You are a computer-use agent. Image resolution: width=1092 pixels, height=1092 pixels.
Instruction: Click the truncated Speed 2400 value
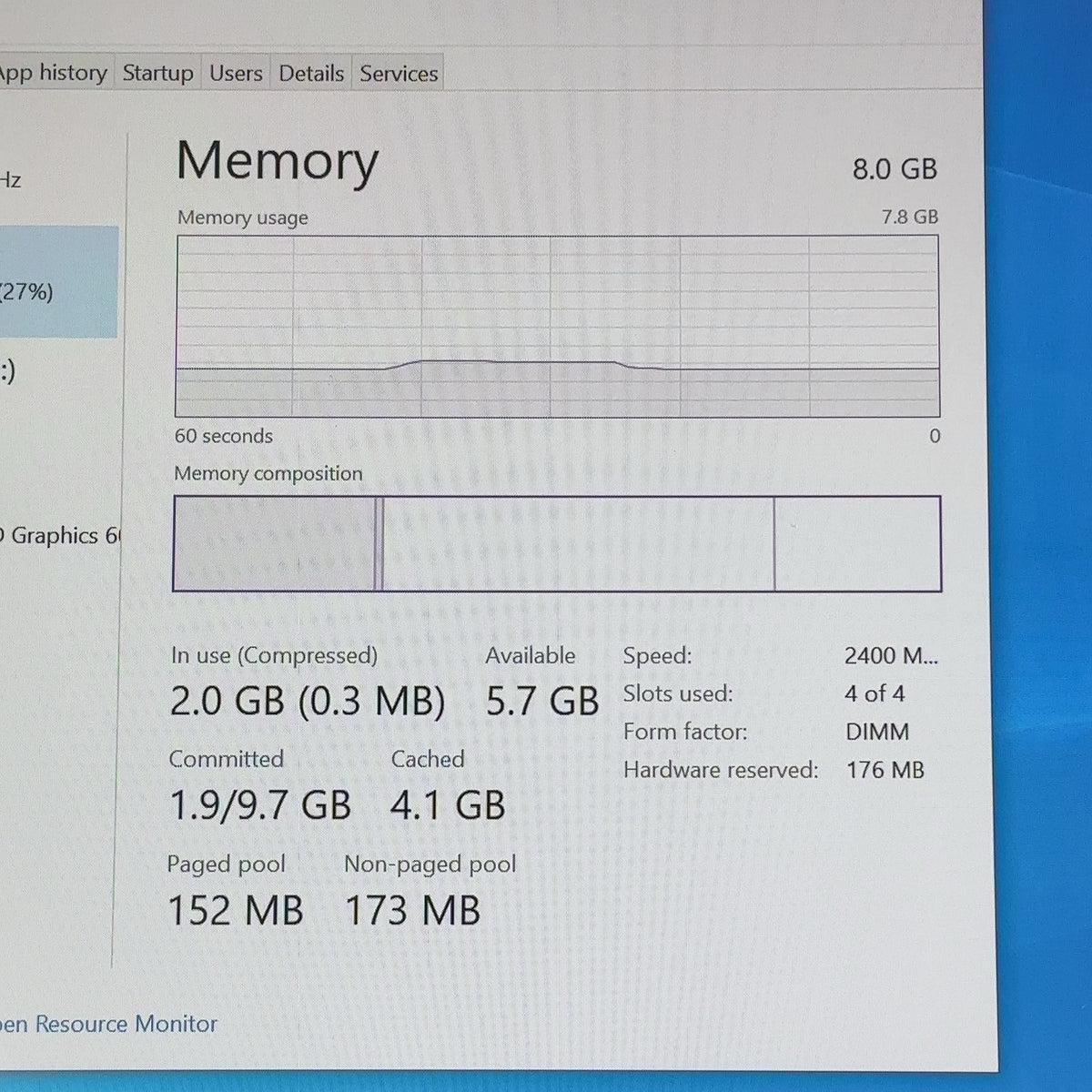(891, 655)
